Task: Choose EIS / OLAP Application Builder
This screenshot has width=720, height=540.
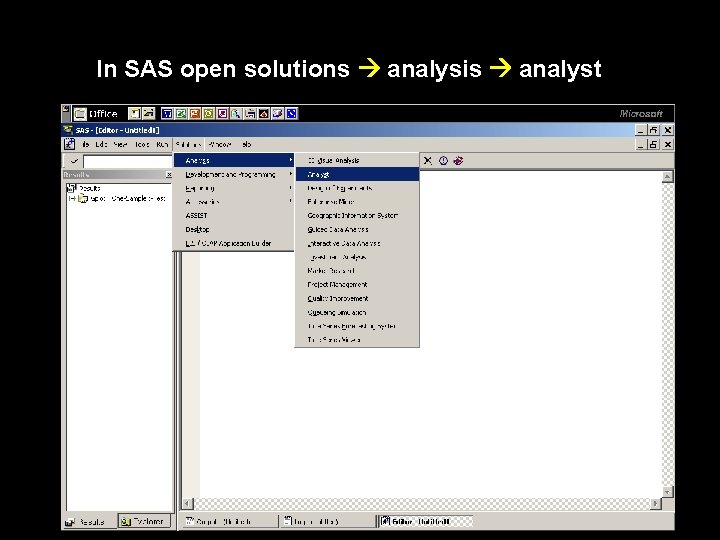Action: tap(234, 243)
